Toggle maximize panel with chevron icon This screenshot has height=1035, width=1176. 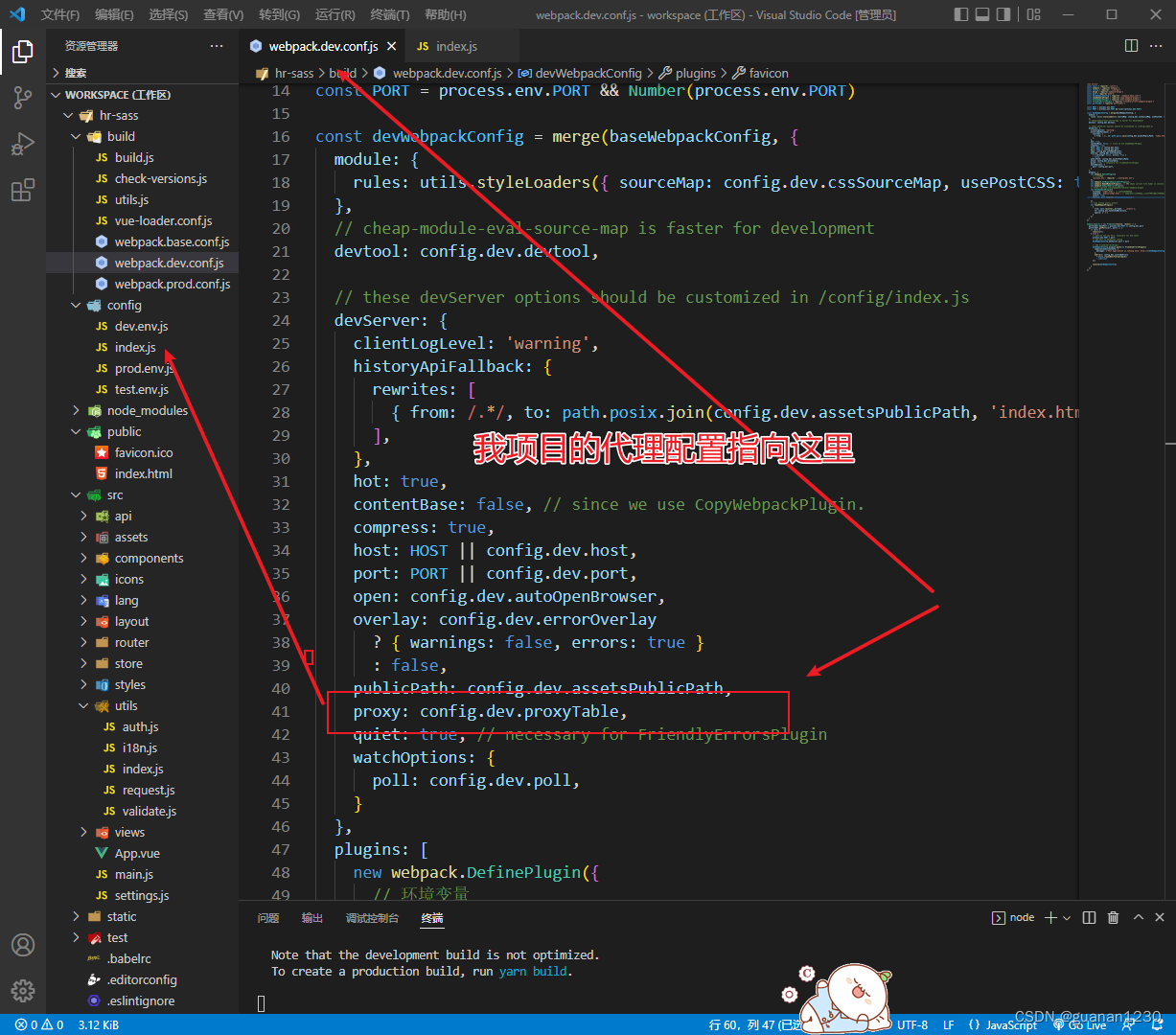pyautogui.click(x=1137, y=917)
